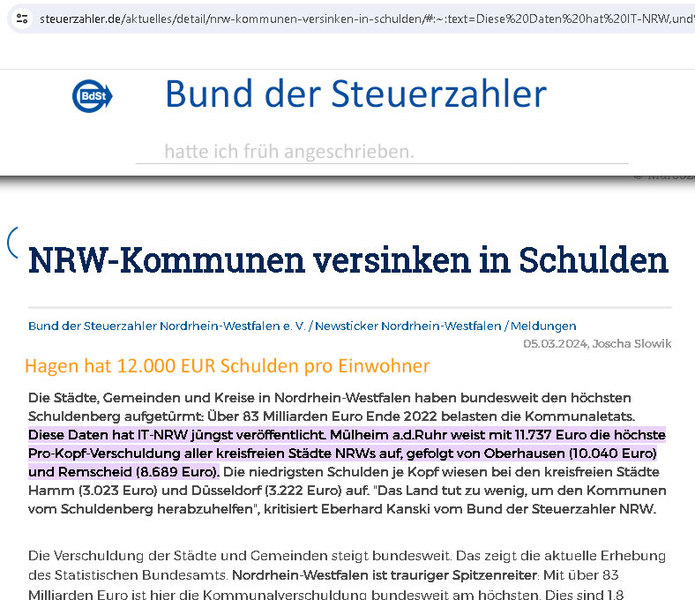Click orange note 'Hagen hat 12.000 EUR Schulden'
This screenshot has height=600, width=695.
227,366
